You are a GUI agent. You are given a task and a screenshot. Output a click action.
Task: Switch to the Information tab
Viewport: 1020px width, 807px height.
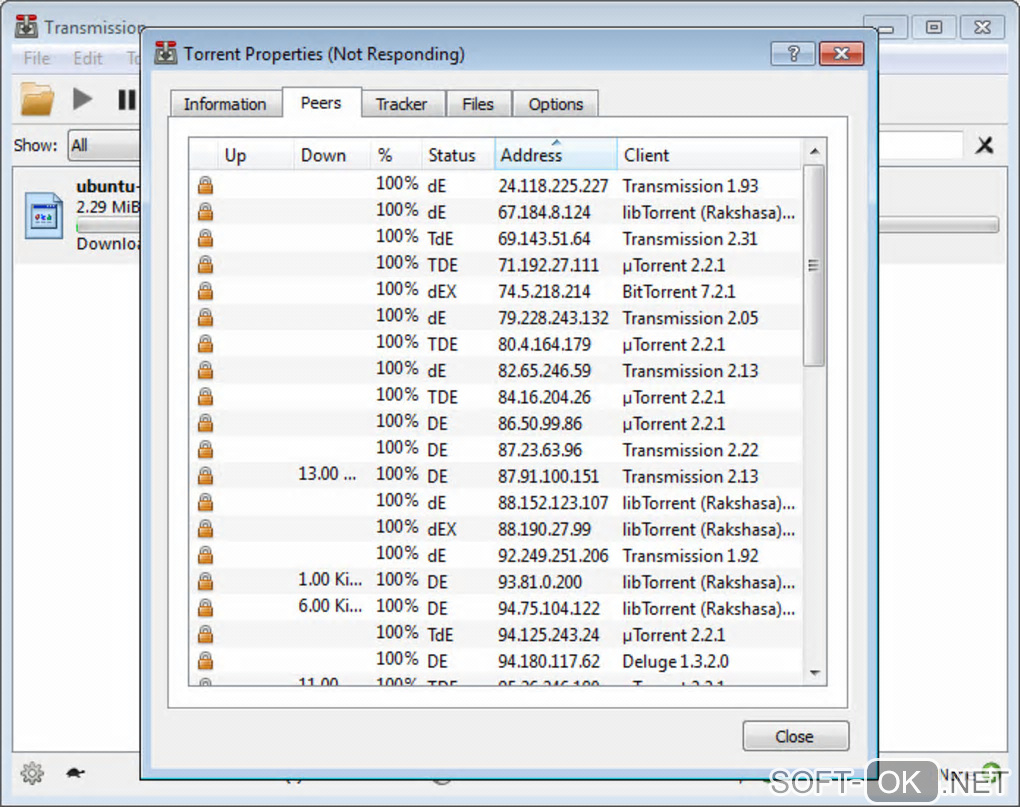tap(225, 104)
